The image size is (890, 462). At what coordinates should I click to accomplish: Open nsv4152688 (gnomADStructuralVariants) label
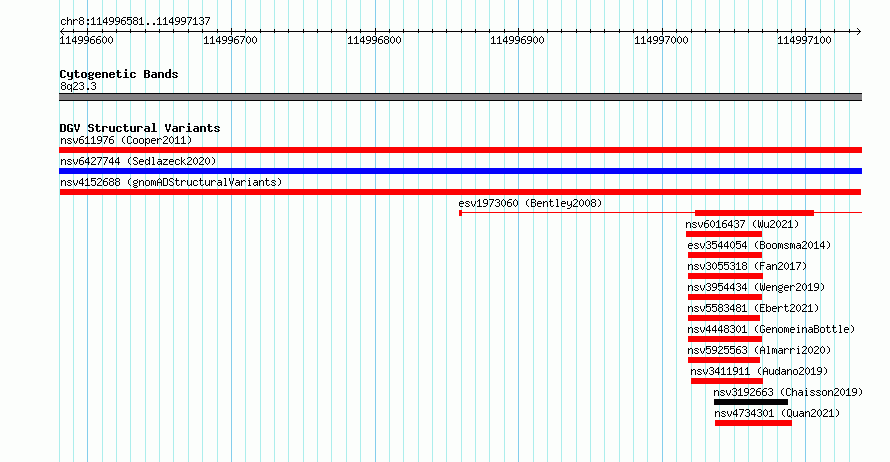171,182
